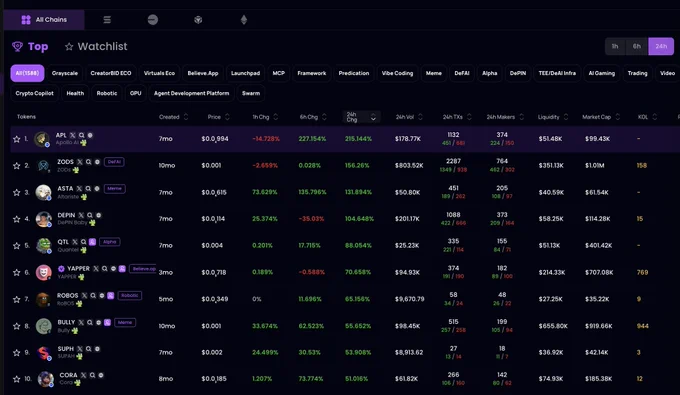Screen dimensions: 680x395
Task: Click the ZODS token avatar
Action: point(43,166)
